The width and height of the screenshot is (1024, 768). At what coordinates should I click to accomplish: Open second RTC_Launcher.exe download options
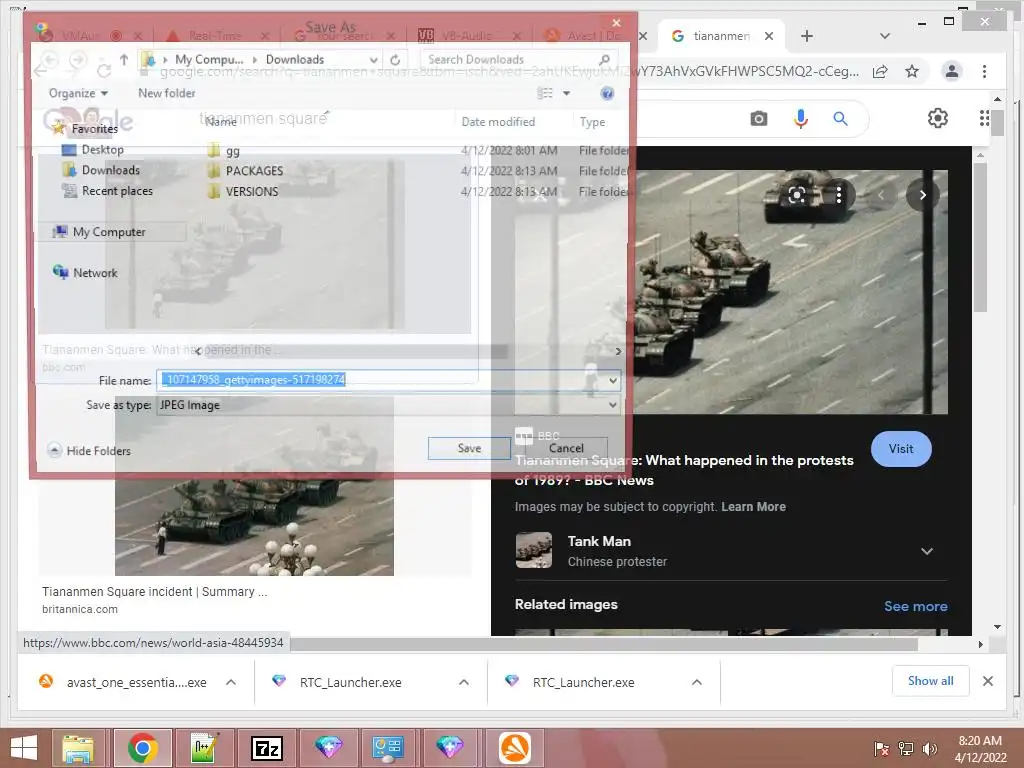(697, 682)
